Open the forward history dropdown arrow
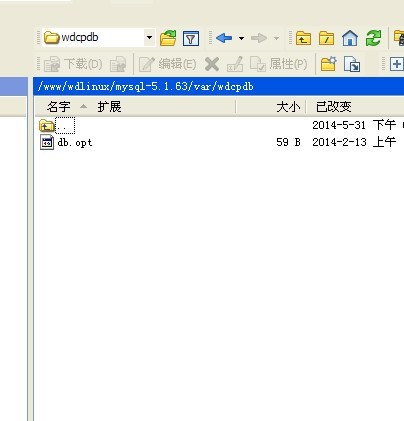 276,38
